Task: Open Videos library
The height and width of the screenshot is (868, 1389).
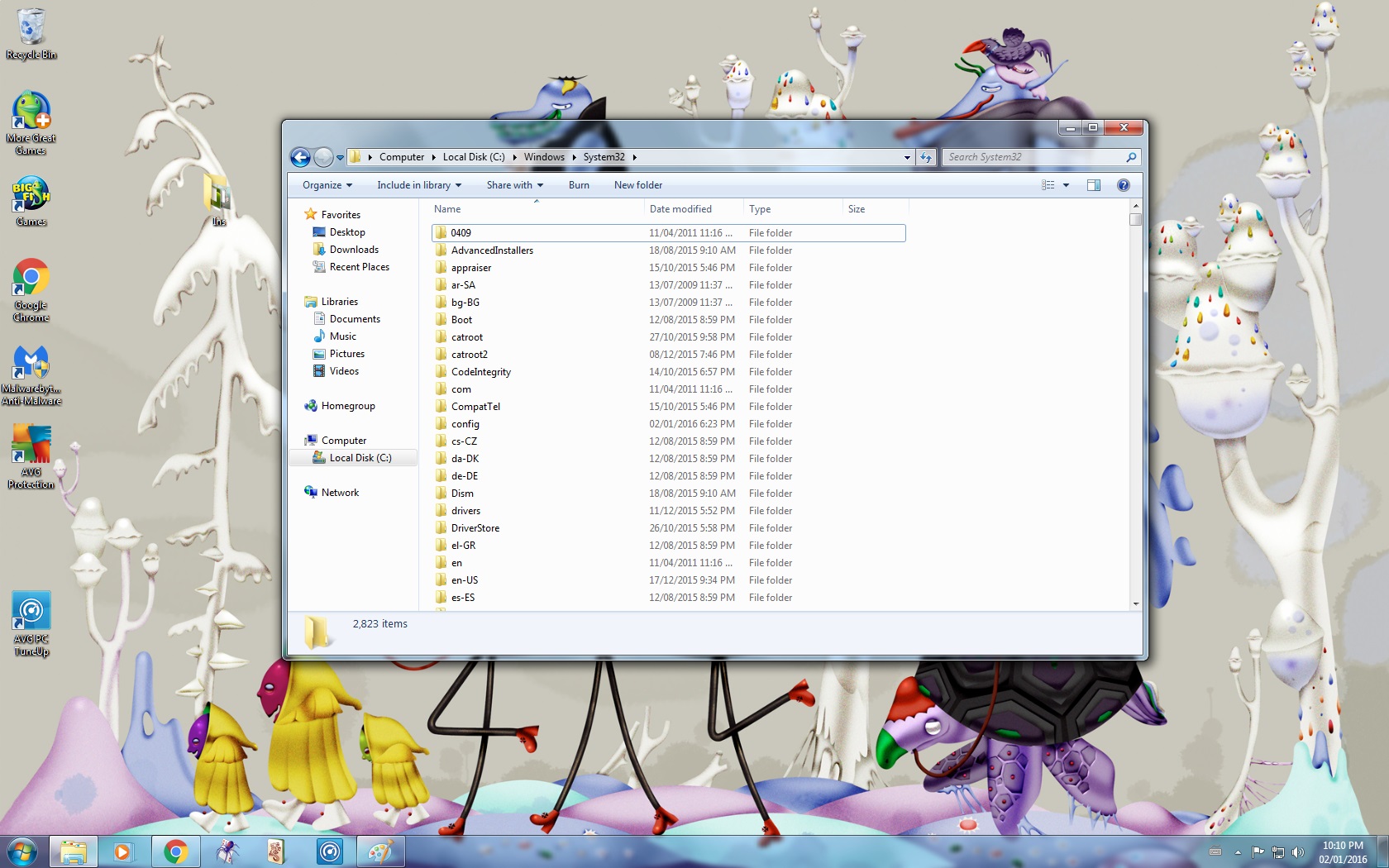Action: point(344,371)
